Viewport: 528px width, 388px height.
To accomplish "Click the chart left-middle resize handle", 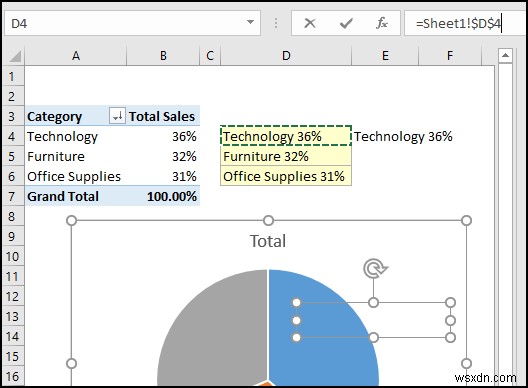I will click(x=71, y=363).
